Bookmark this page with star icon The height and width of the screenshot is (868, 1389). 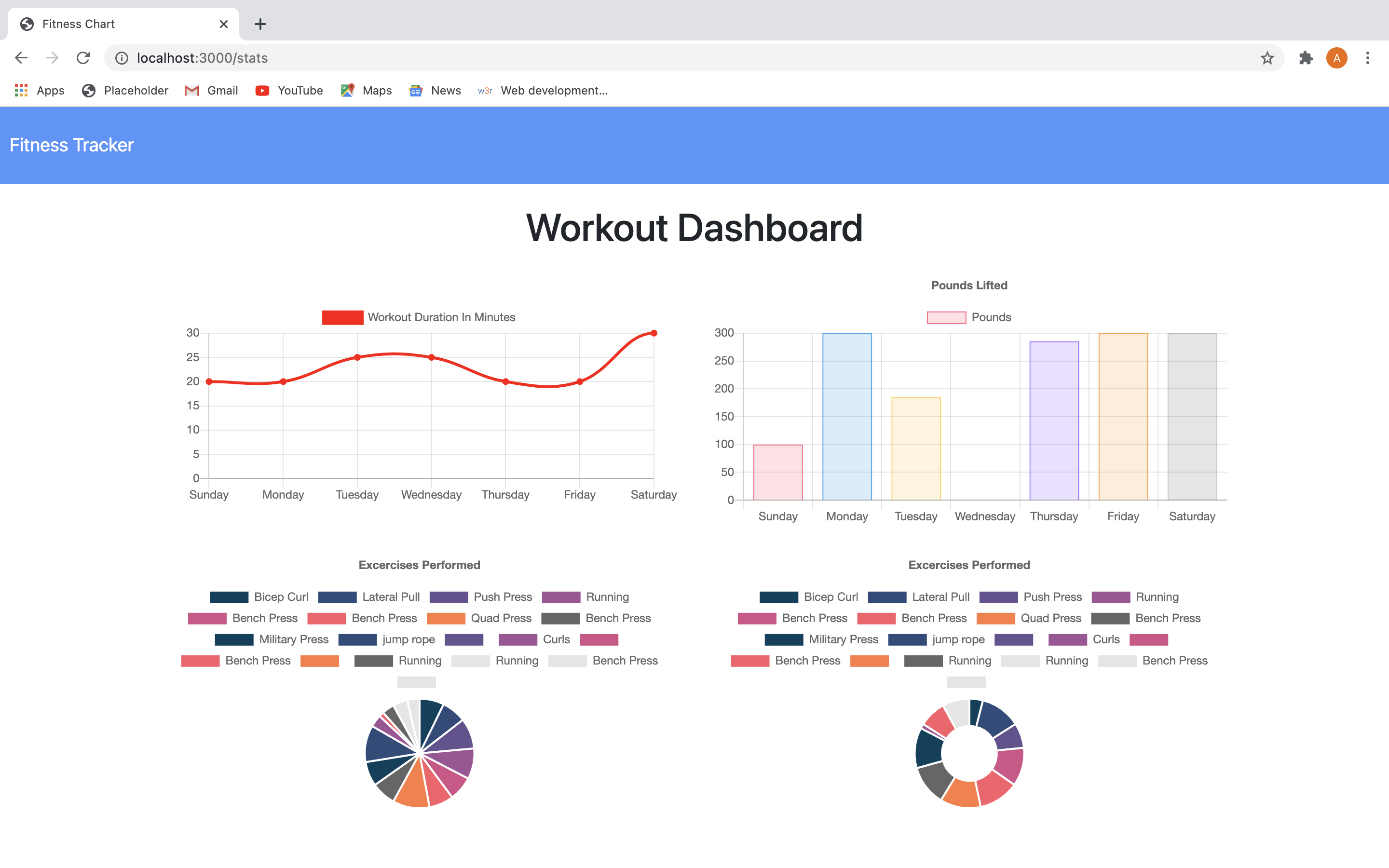coord(1267,58)
